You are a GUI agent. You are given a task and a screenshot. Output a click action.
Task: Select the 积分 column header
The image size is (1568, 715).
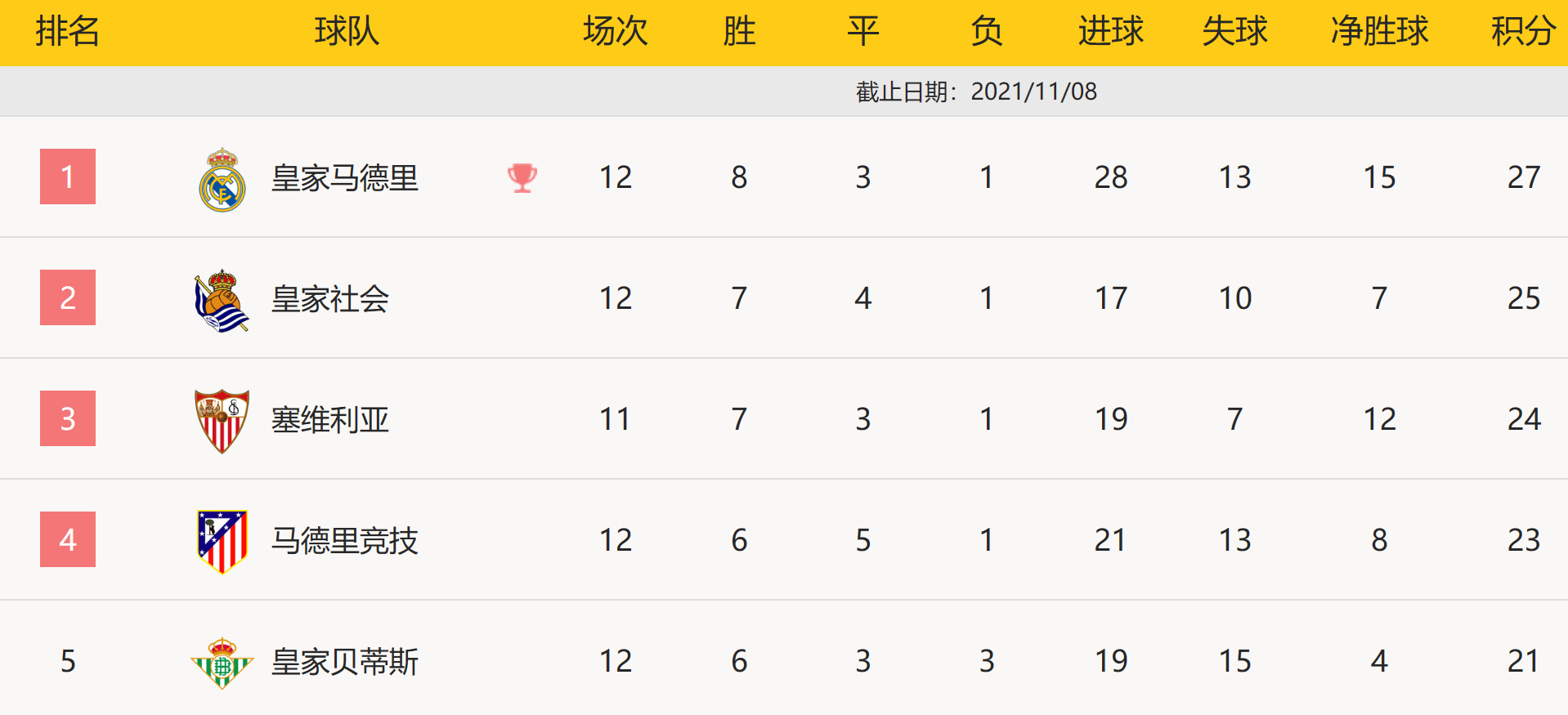1523,32
